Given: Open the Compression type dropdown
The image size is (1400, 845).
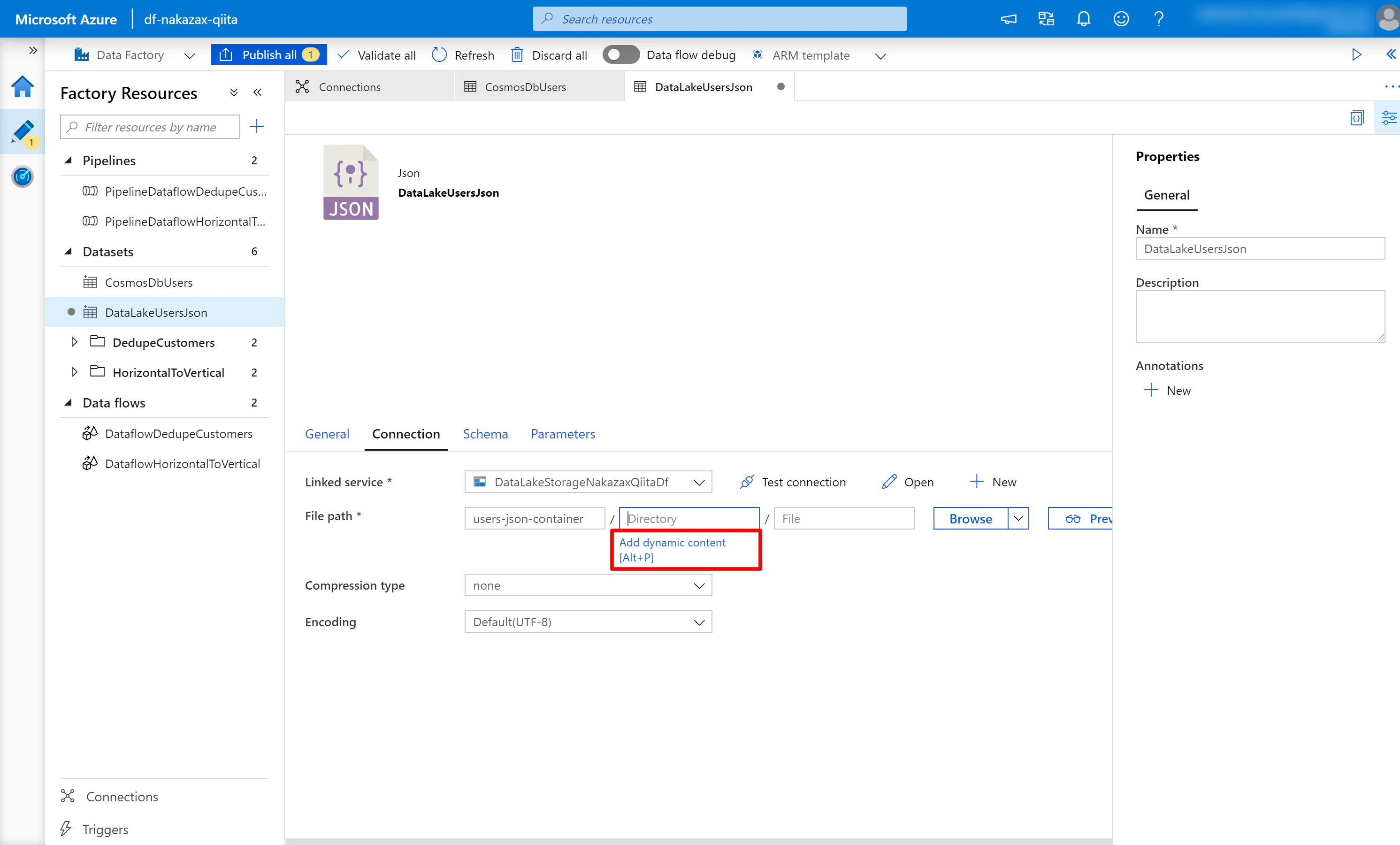Looking at the screenshot, I should 588,585.
